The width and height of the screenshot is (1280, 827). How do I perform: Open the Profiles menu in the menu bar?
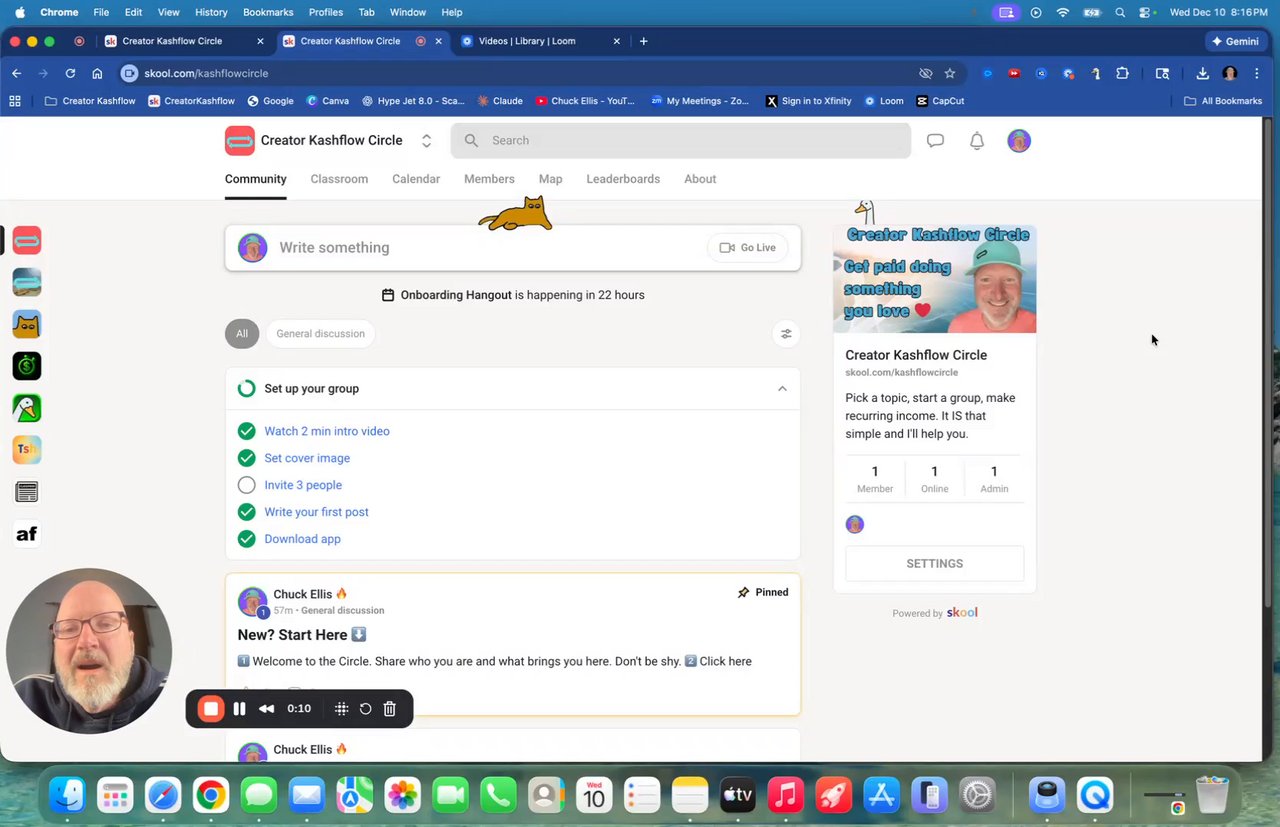coord(326,12)
